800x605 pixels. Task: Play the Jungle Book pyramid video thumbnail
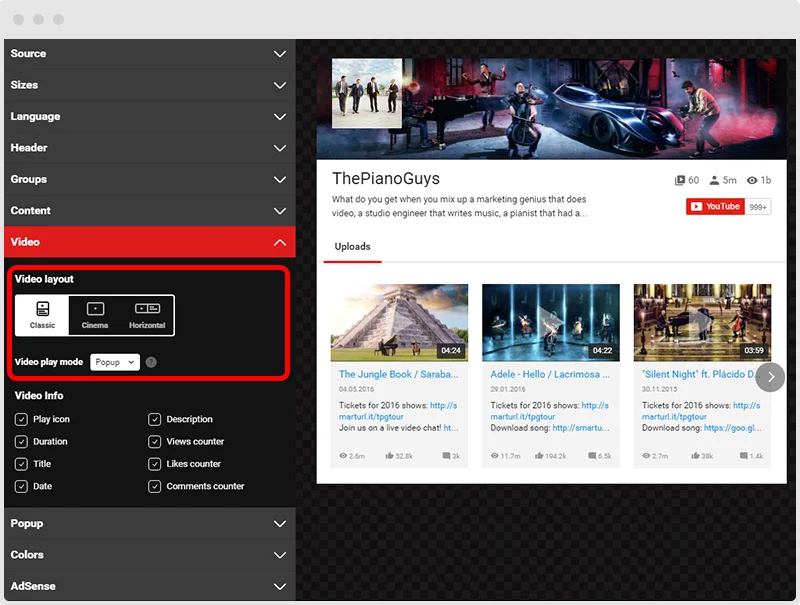point(399,322)
